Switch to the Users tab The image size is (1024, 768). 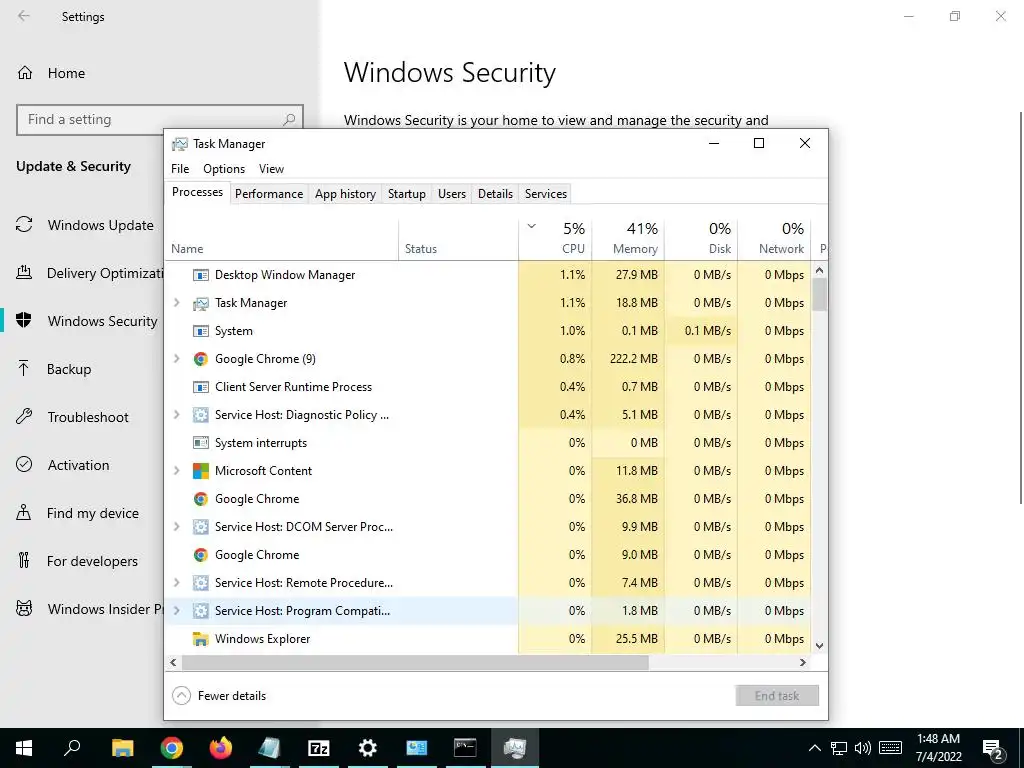pos(452,194)
